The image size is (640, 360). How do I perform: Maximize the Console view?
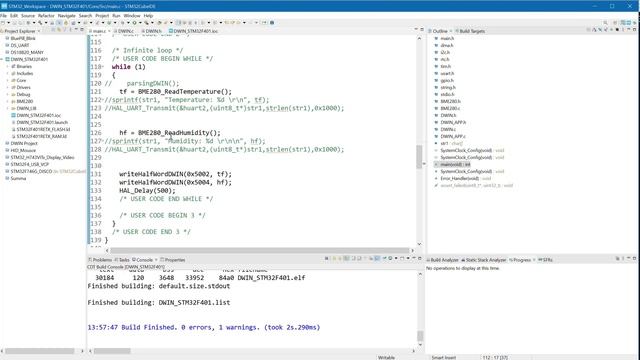coord(420,258)
